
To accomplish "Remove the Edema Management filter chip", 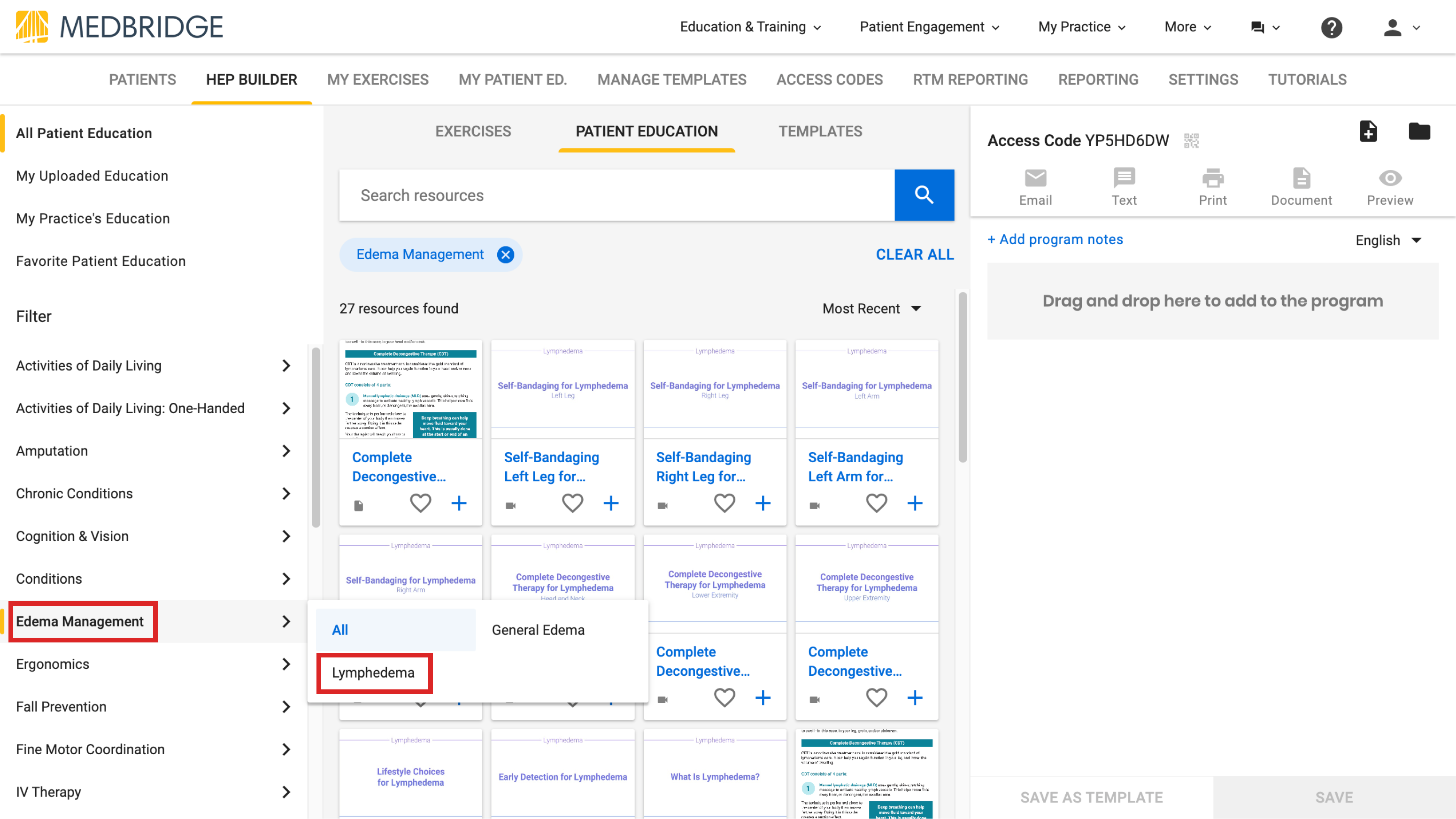I will click(x=505, y=255).
